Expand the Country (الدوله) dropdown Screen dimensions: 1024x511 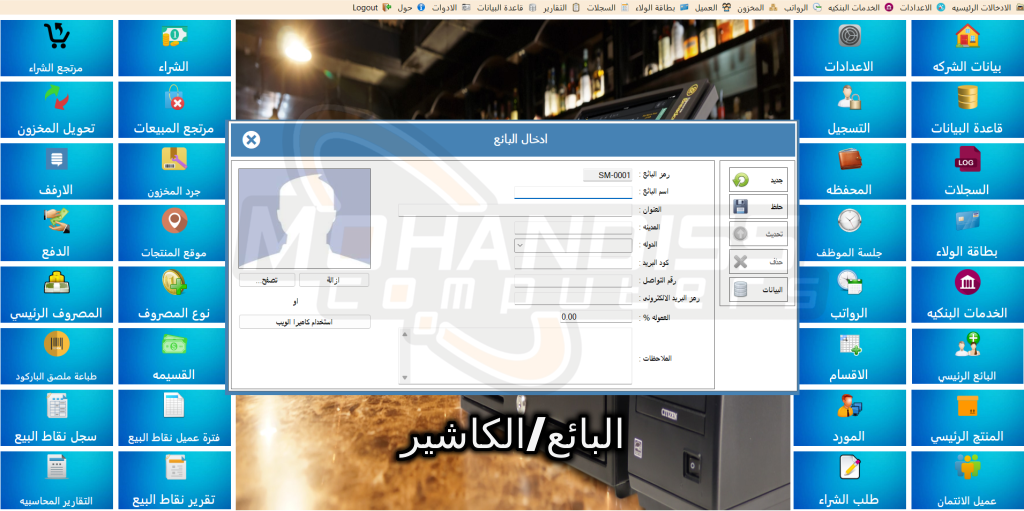pos(520,244)
